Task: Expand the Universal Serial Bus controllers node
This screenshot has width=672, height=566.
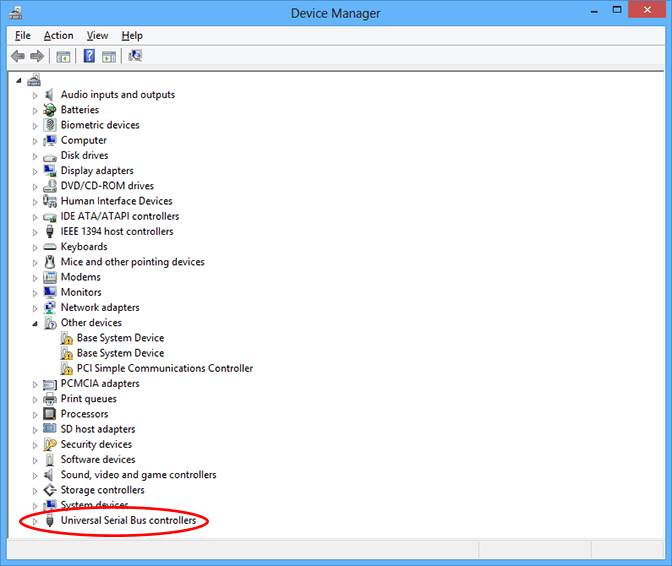Action: tap(35, 521)
